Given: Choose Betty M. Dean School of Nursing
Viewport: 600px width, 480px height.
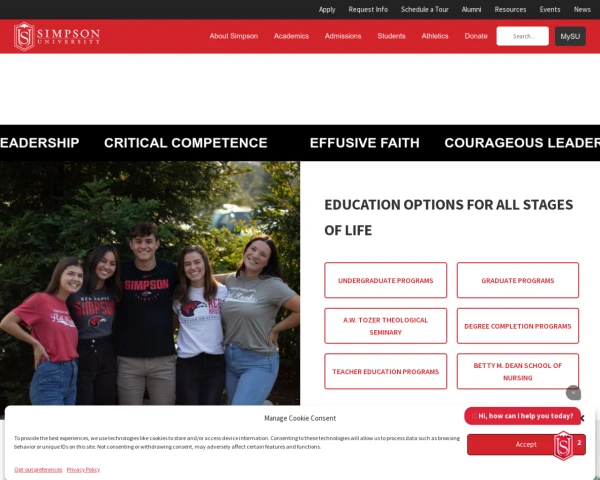Looking at the screenshot, I should tap(517, 371).
